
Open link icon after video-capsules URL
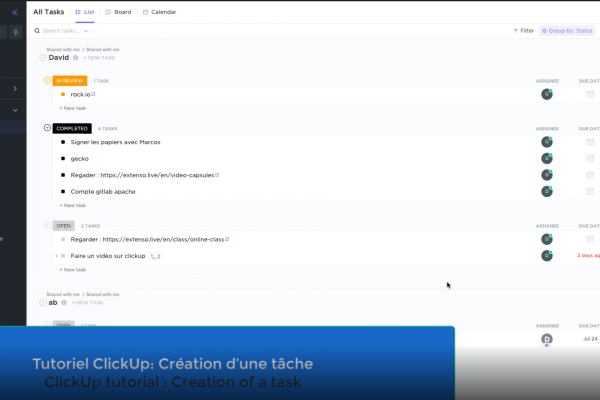[x=217, y=175]
